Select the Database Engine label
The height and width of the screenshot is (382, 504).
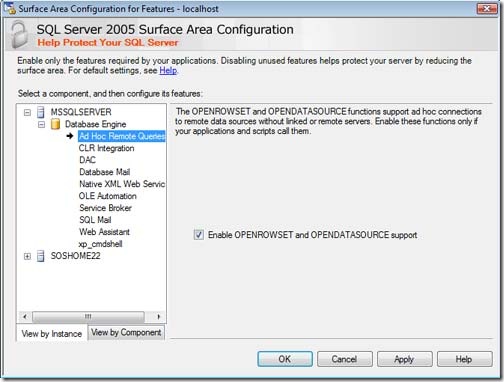(x=96, y=124)
